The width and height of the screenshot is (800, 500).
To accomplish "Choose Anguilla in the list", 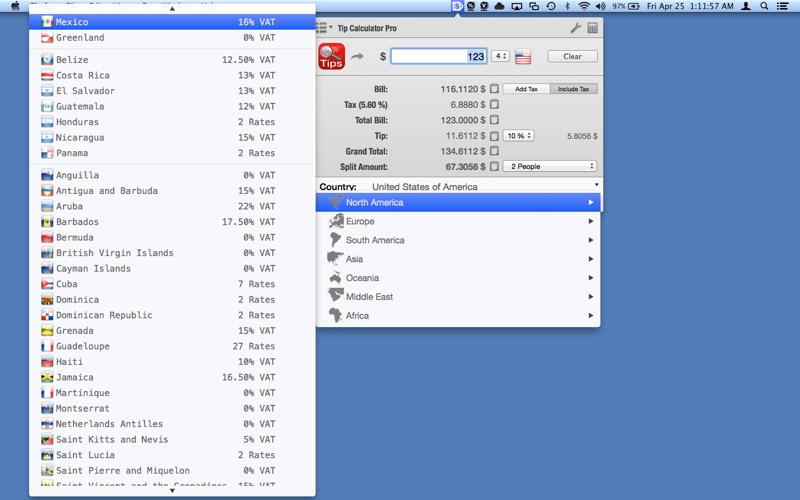I will coord(172,175).
